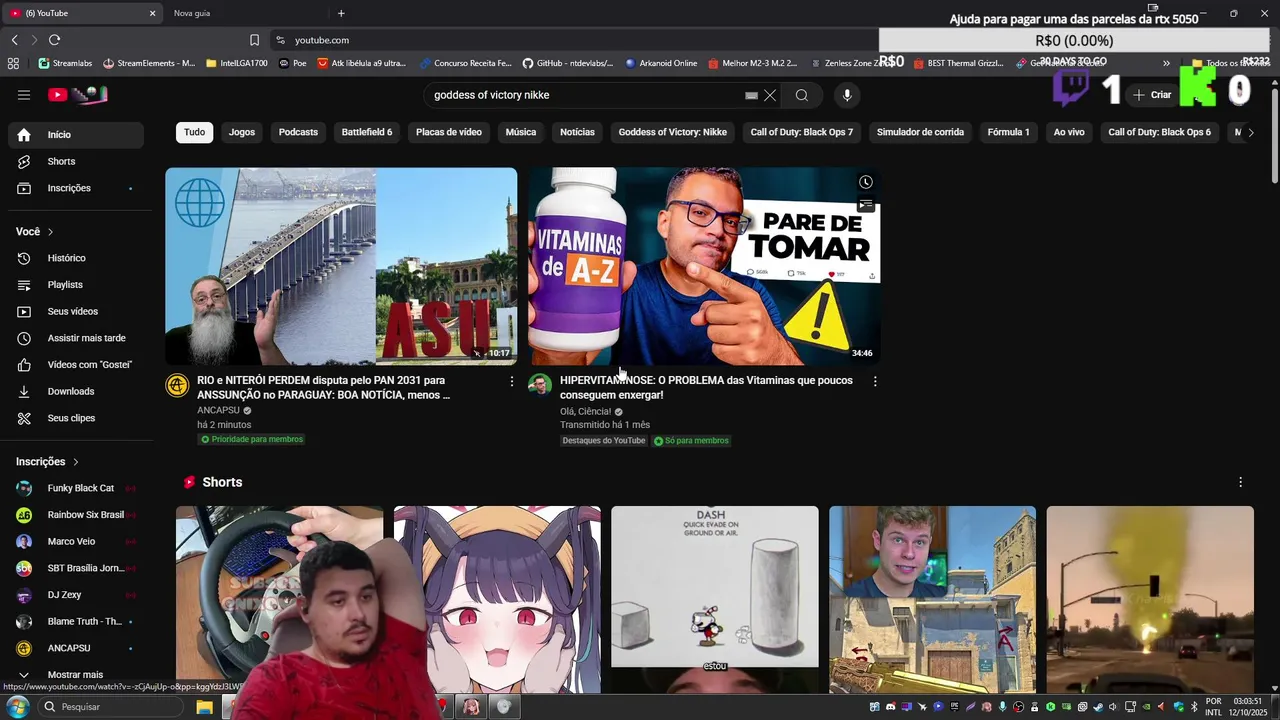Open the Shorts shelf options menu

[x=1240, y=482]
